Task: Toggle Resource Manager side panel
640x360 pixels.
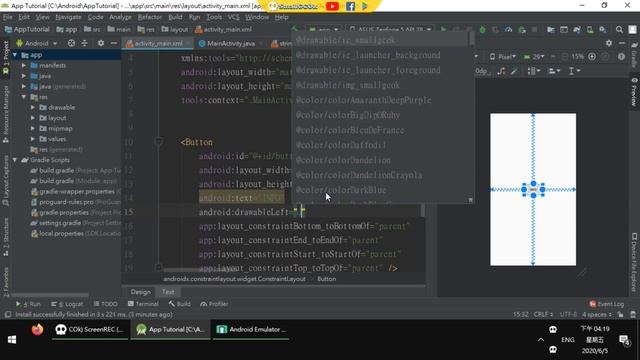Action: (x=6, y=114)
